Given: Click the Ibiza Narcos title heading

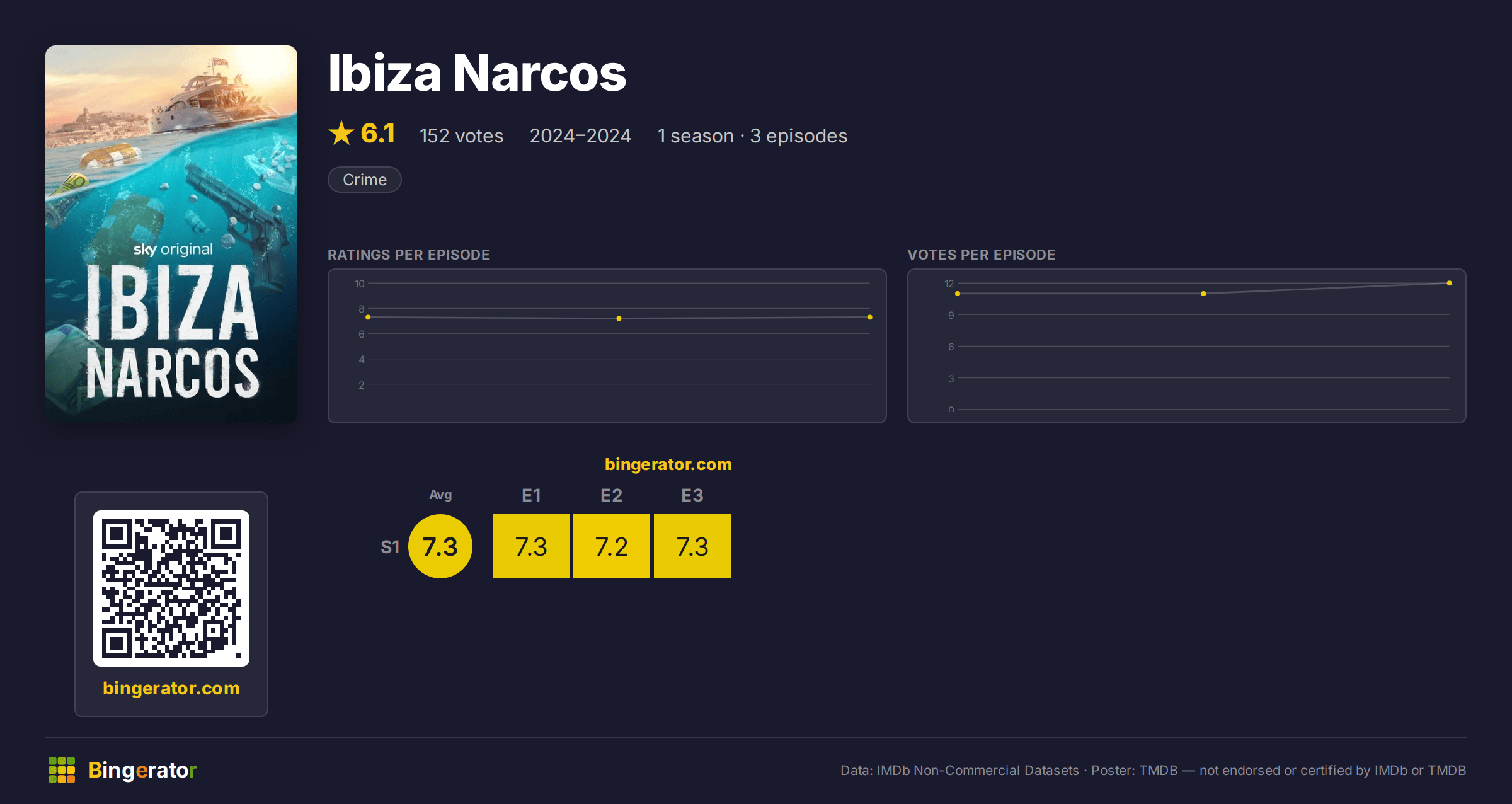Looking at the screenshot, I should (477, 73).
